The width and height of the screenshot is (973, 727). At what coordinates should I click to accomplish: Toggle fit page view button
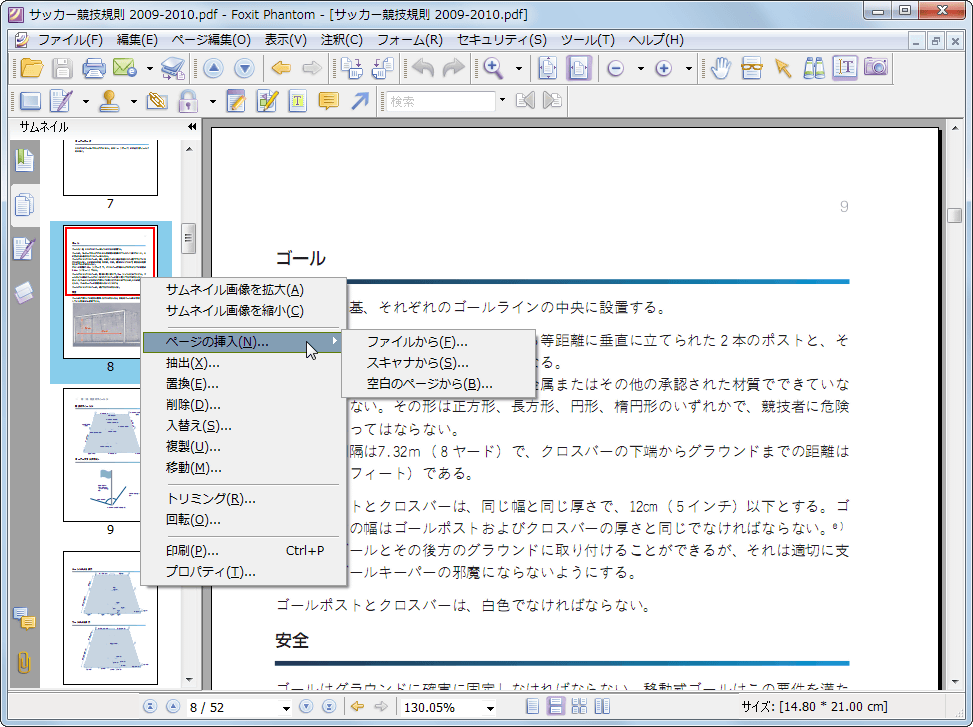[x=548, y=68]
